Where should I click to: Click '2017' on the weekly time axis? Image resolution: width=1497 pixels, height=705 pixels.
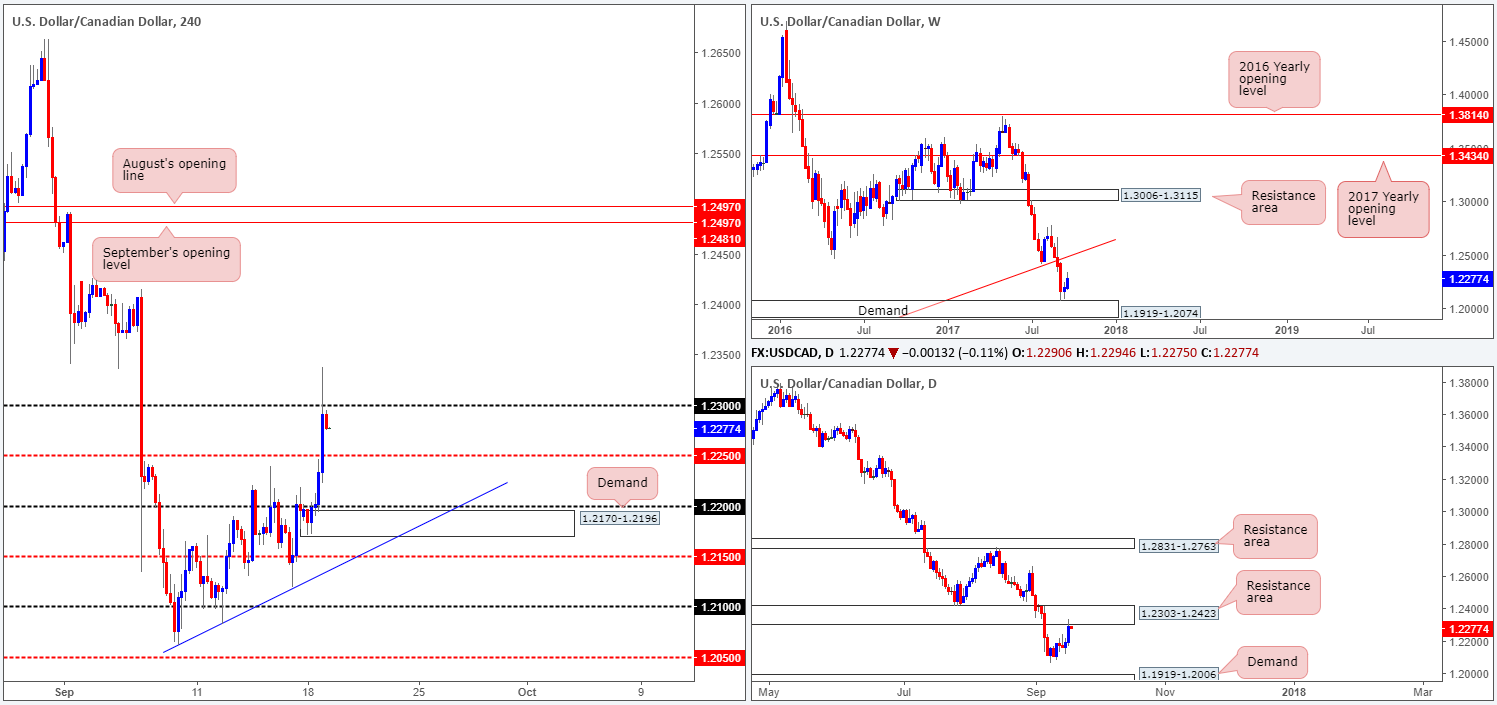click(x=947, y=329)
